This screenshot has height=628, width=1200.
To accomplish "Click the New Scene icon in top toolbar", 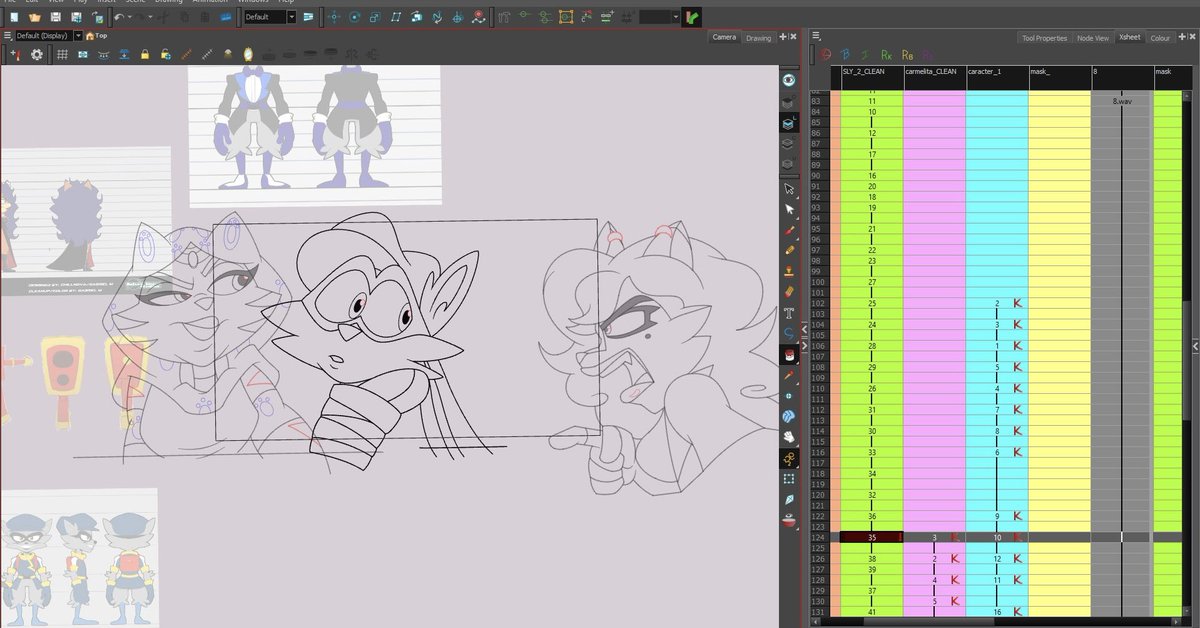I will 15,17.
